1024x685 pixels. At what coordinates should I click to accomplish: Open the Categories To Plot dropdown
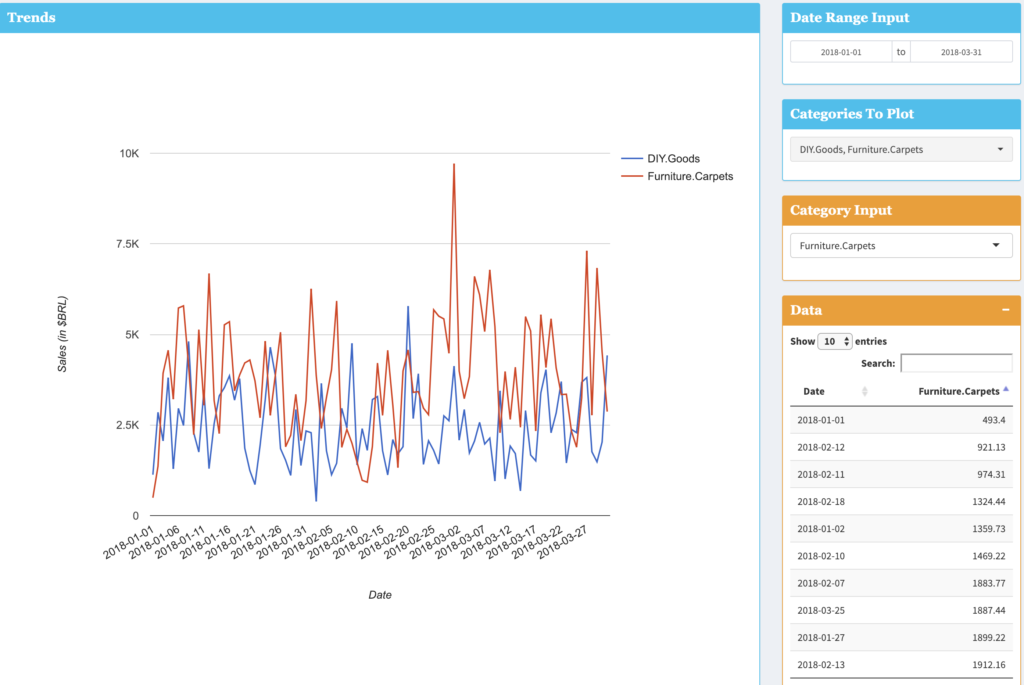[900, 150]
